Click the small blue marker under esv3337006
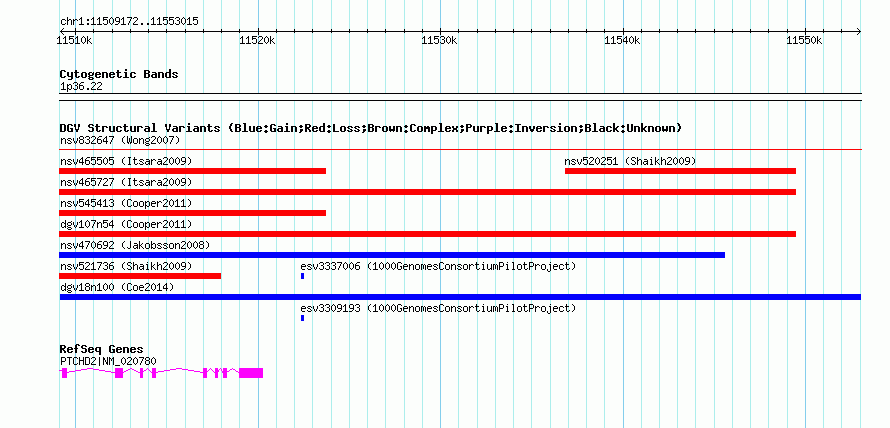 [303, 276]
